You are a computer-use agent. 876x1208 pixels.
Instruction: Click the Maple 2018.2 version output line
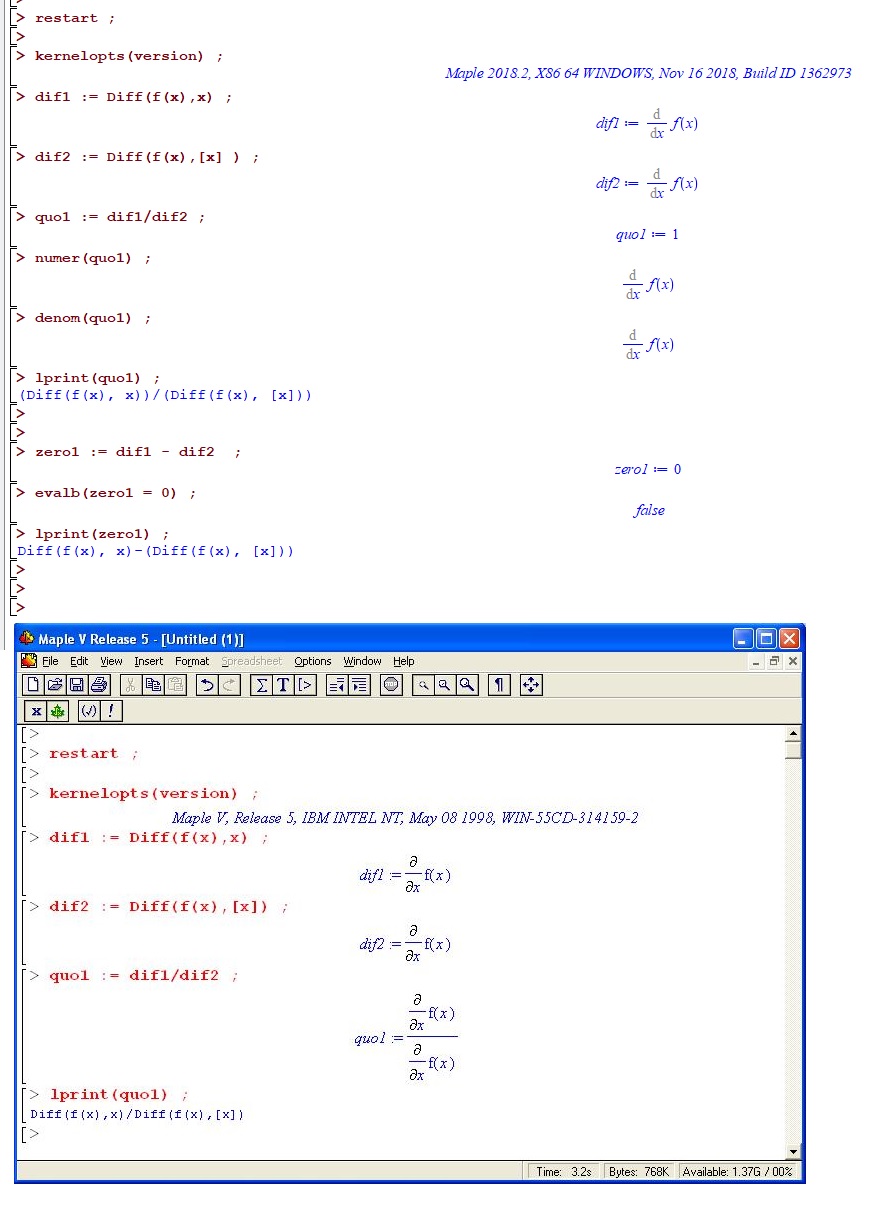click(648, 74)
